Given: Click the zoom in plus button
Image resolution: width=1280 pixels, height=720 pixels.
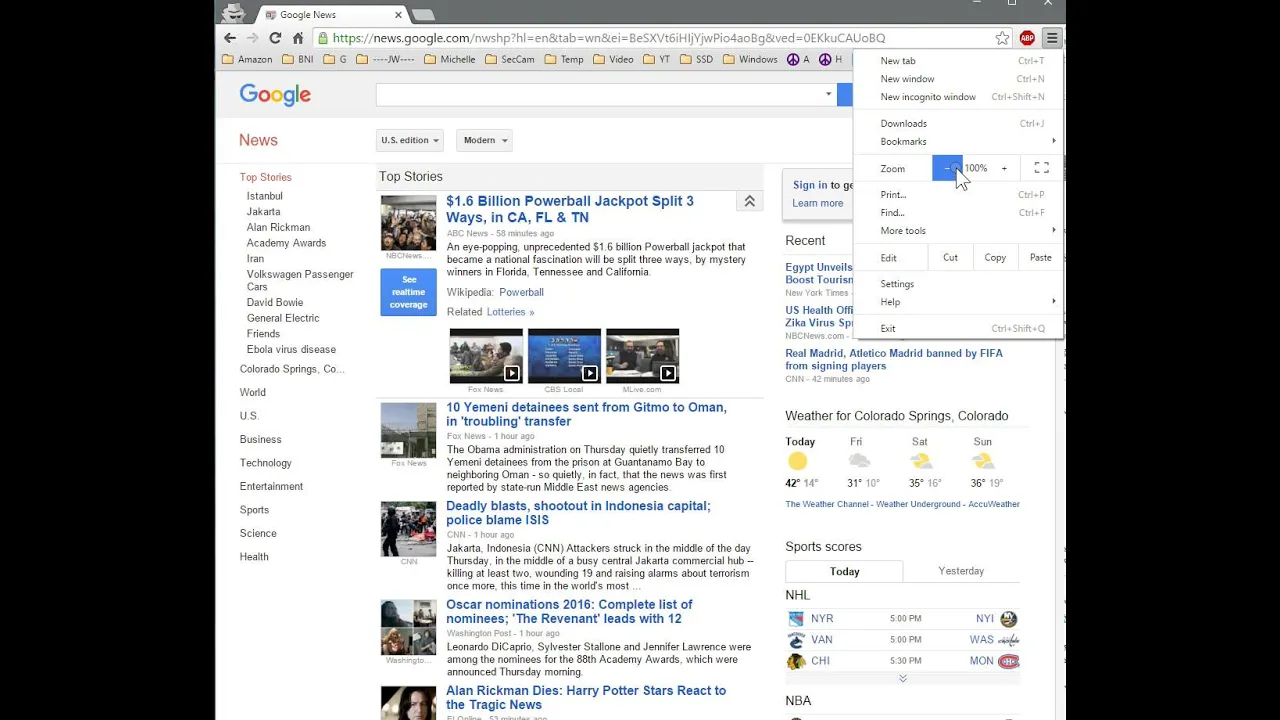Looking at the screenshot, I should pyautogui.click(x=1004, y=168).
